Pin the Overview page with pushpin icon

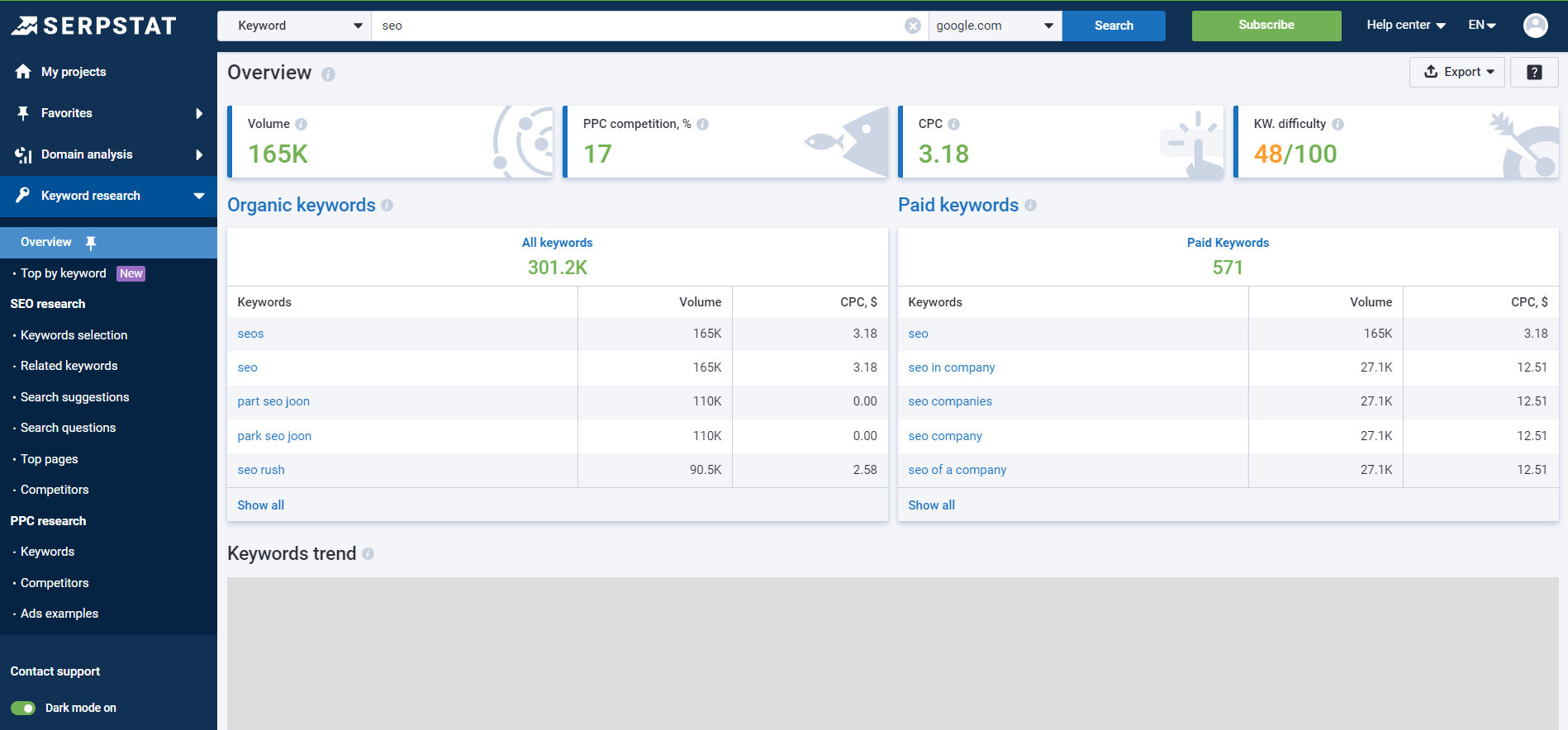coord(91,243)
